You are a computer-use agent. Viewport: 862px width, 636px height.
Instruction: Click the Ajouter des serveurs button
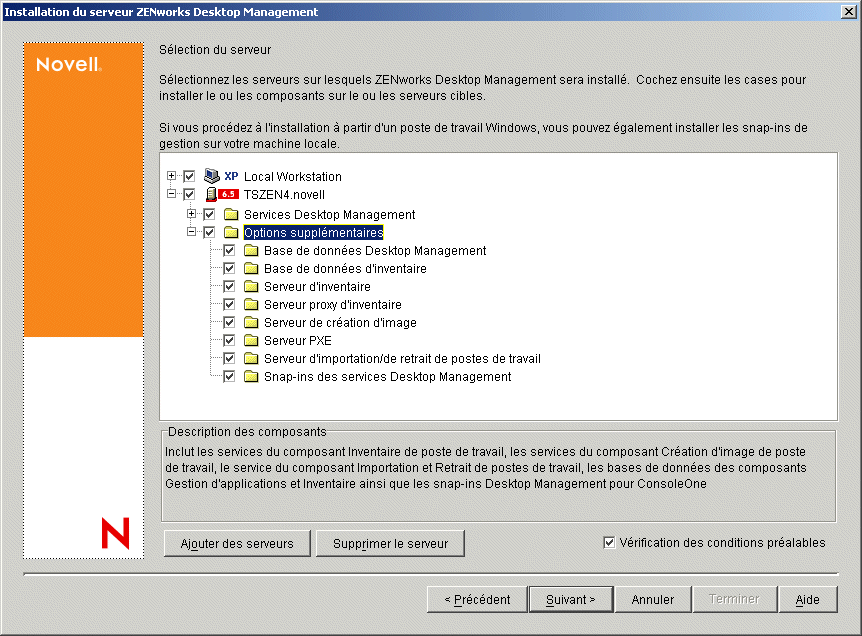[236, 543]
